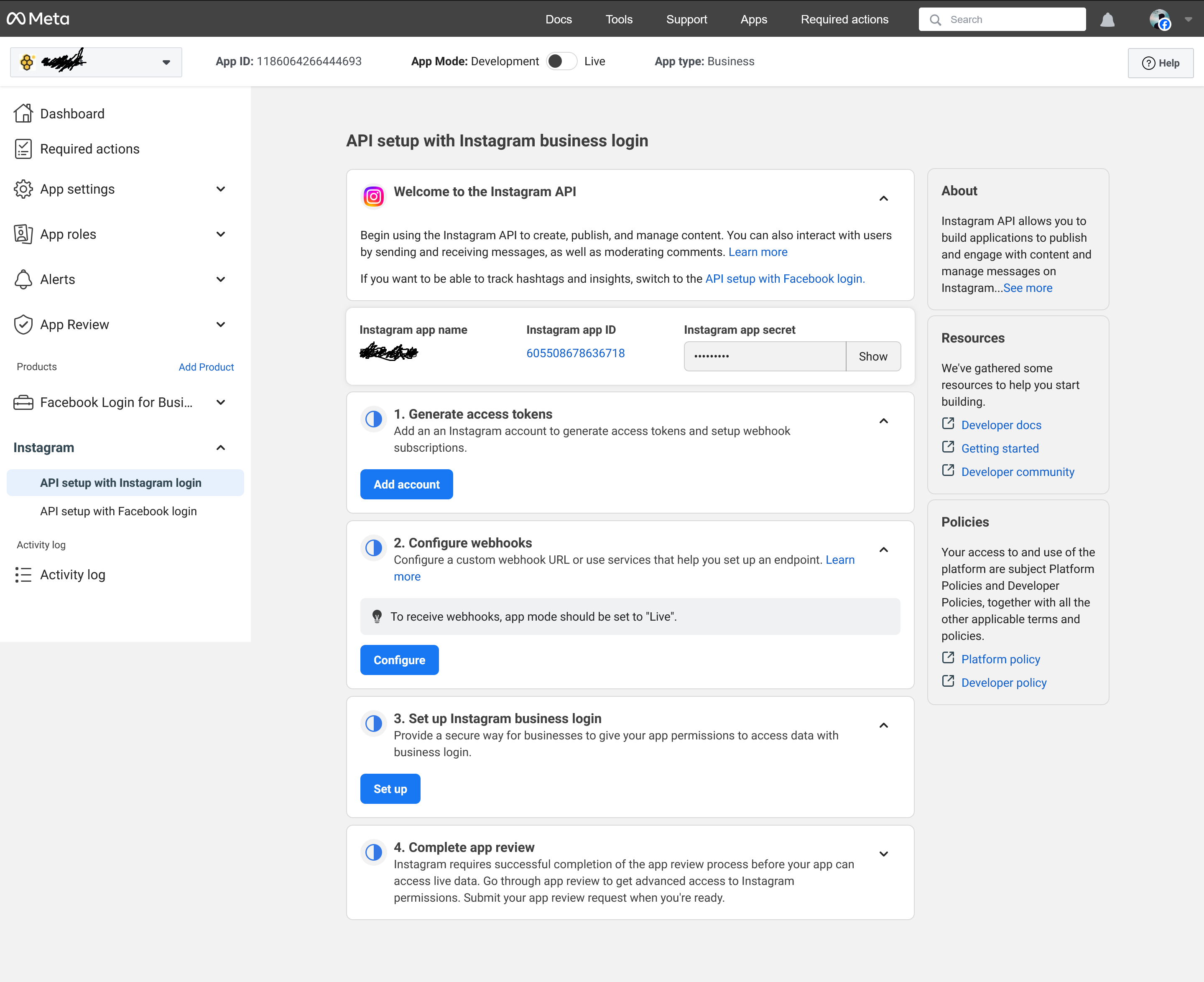
Task: Click the App settings gear icon
Action: (23, 189)
